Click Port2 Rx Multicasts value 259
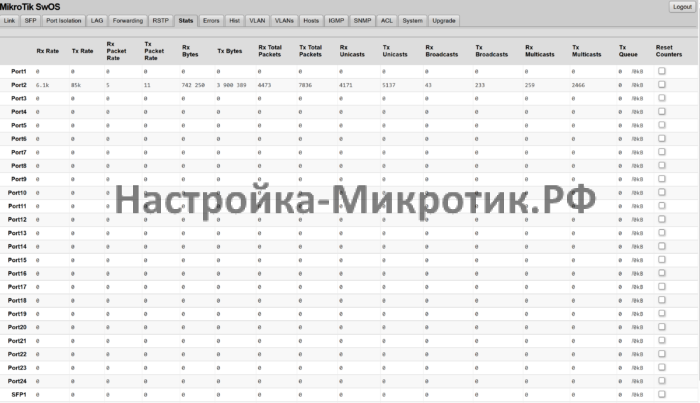Image resolution: width=700 pixels, height=403 pixels. pos(530,85)
